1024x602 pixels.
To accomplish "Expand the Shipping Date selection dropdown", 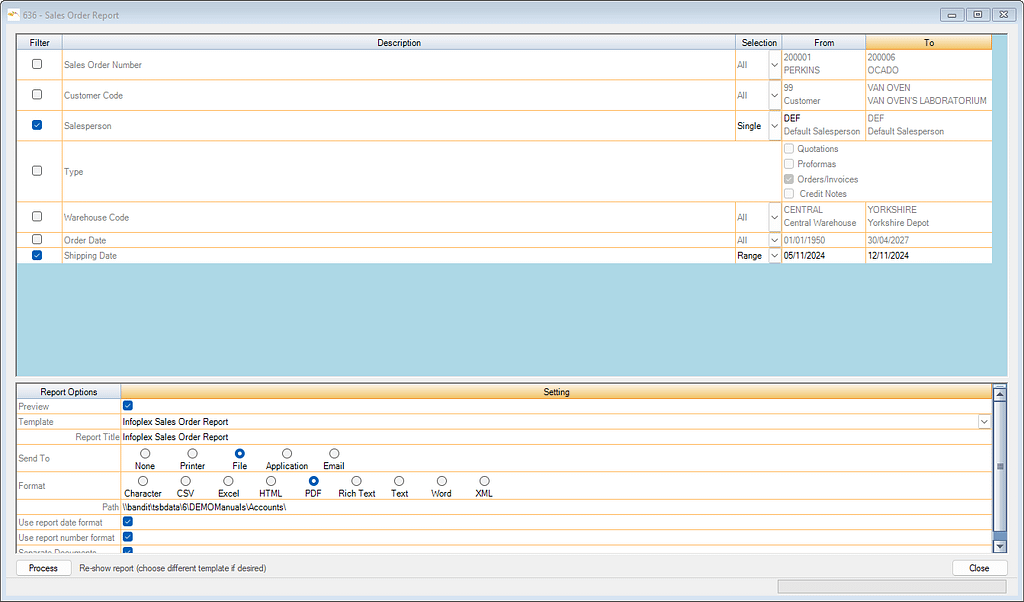I will [x=774, y=256].
